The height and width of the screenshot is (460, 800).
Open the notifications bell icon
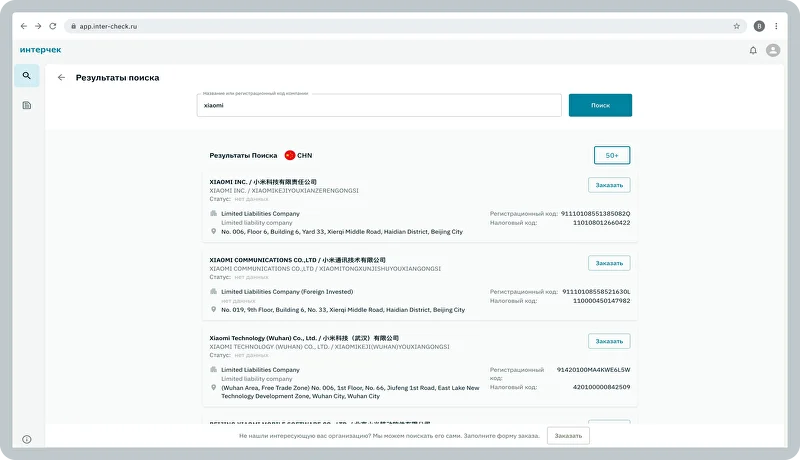(x=753, y=50)
